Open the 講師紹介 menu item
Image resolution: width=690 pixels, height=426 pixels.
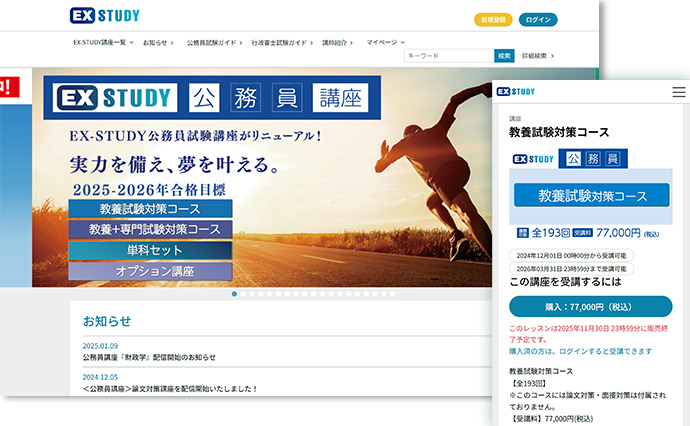point(337,43)
